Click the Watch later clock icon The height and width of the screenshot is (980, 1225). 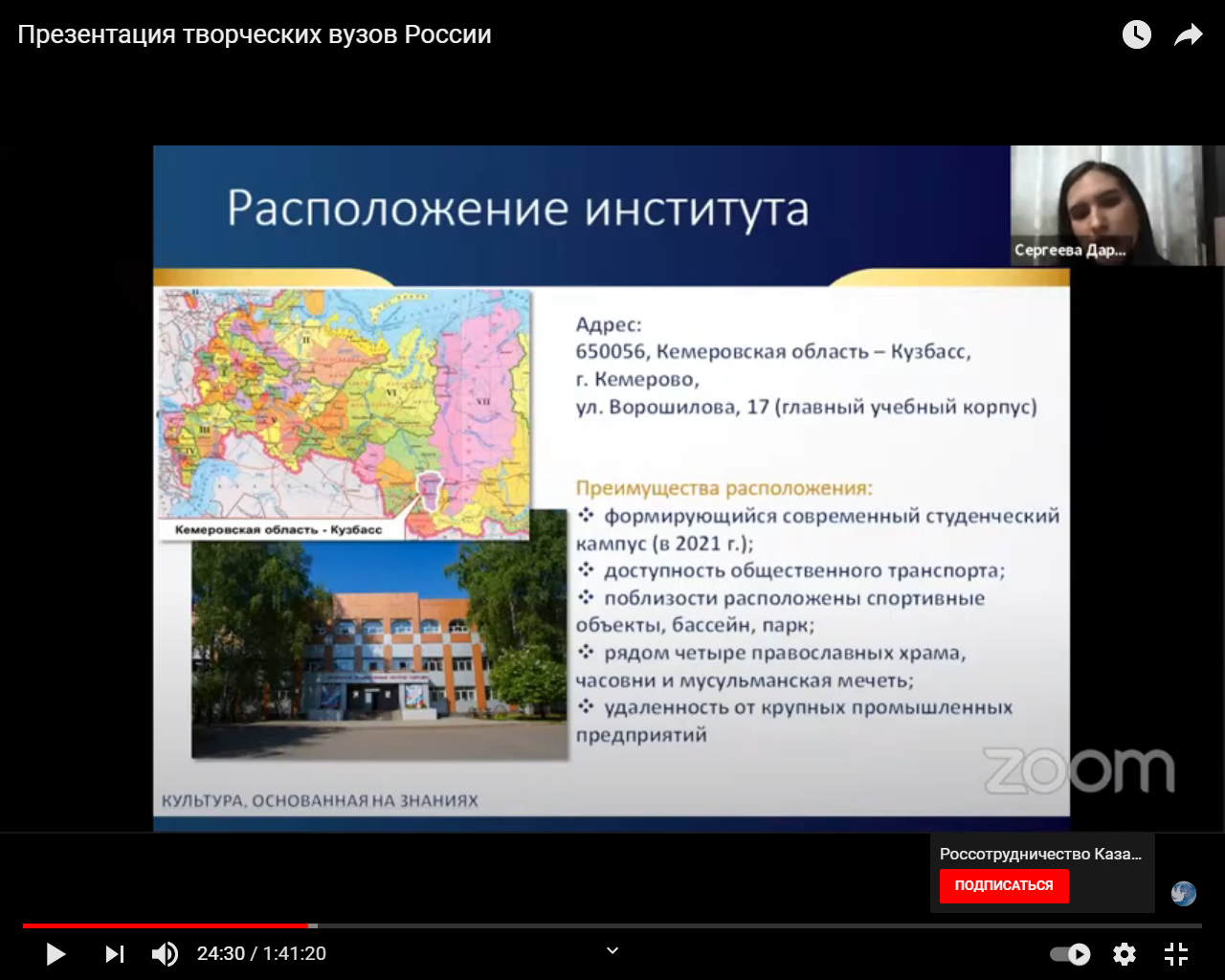coord(1136,35)
